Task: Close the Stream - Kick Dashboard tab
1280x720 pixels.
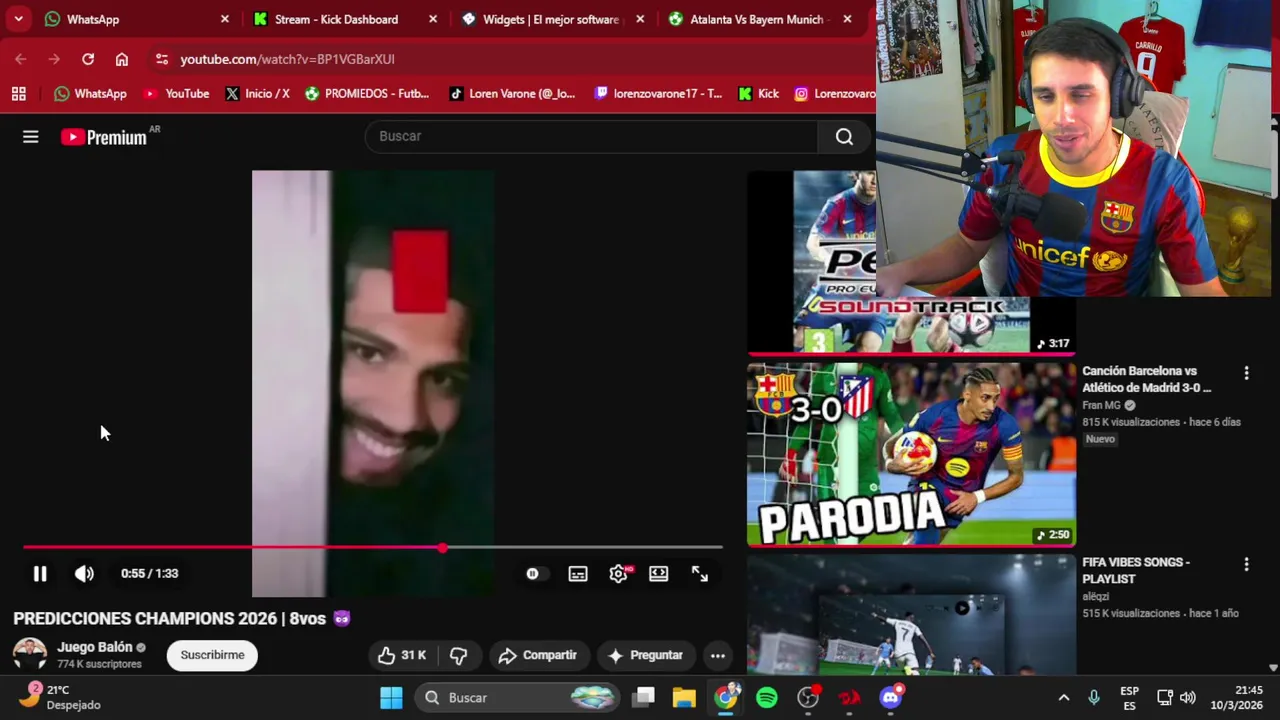Action: (x=433, y=19)
